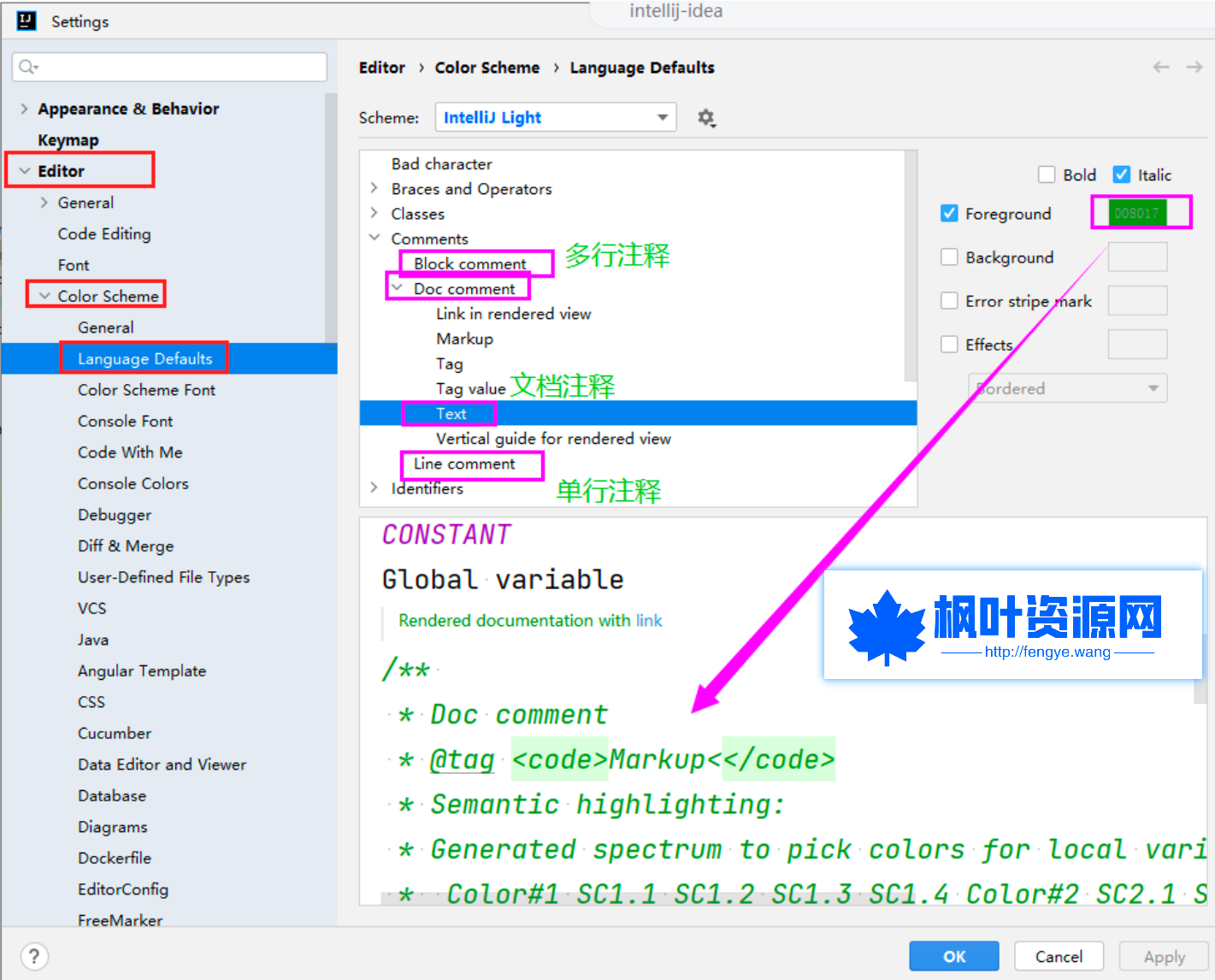Click CONSTANT in the preview pane

point(446,534)
